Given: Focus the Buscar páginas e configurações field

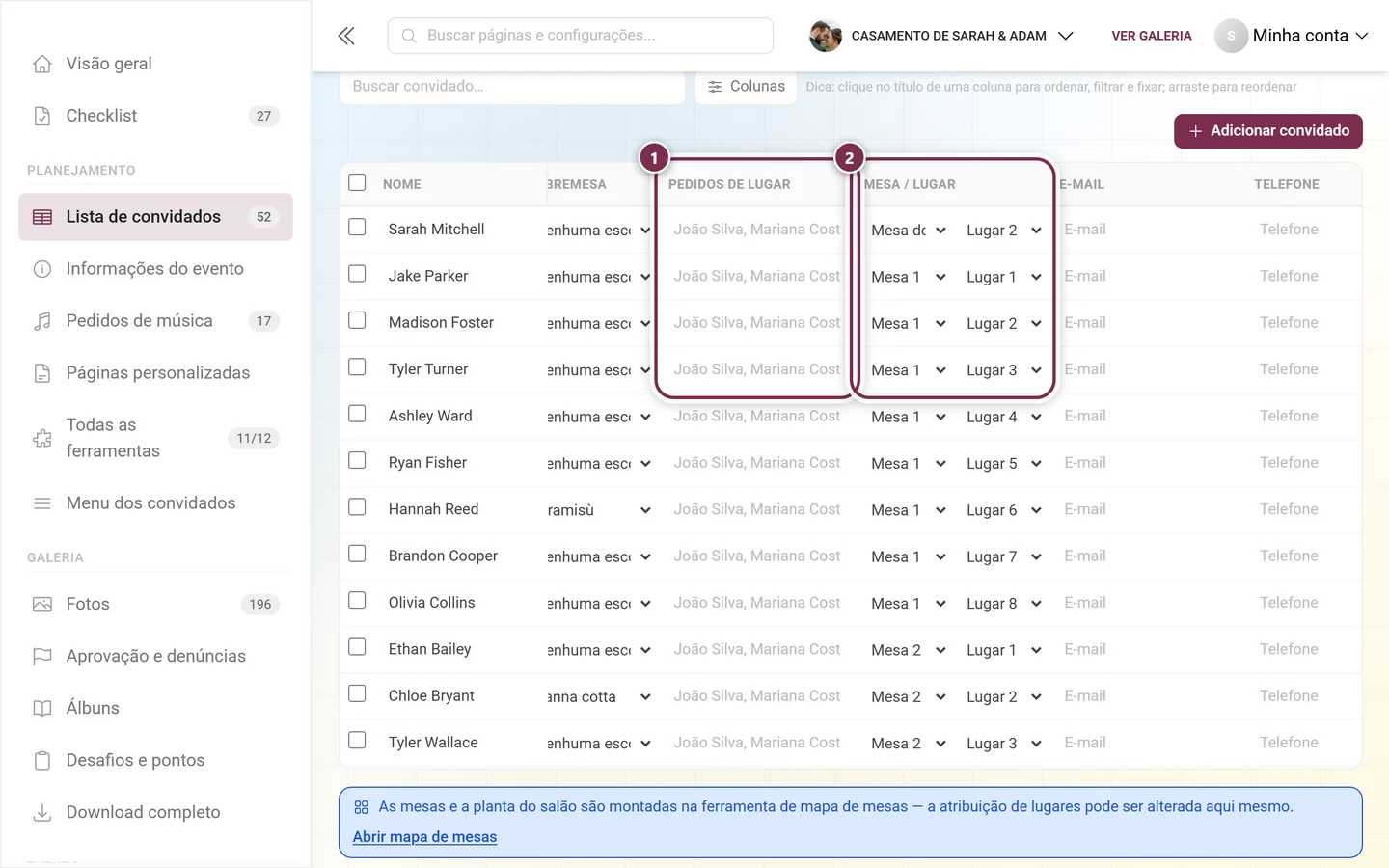Looking at the screenshot, I should point(581,36).
